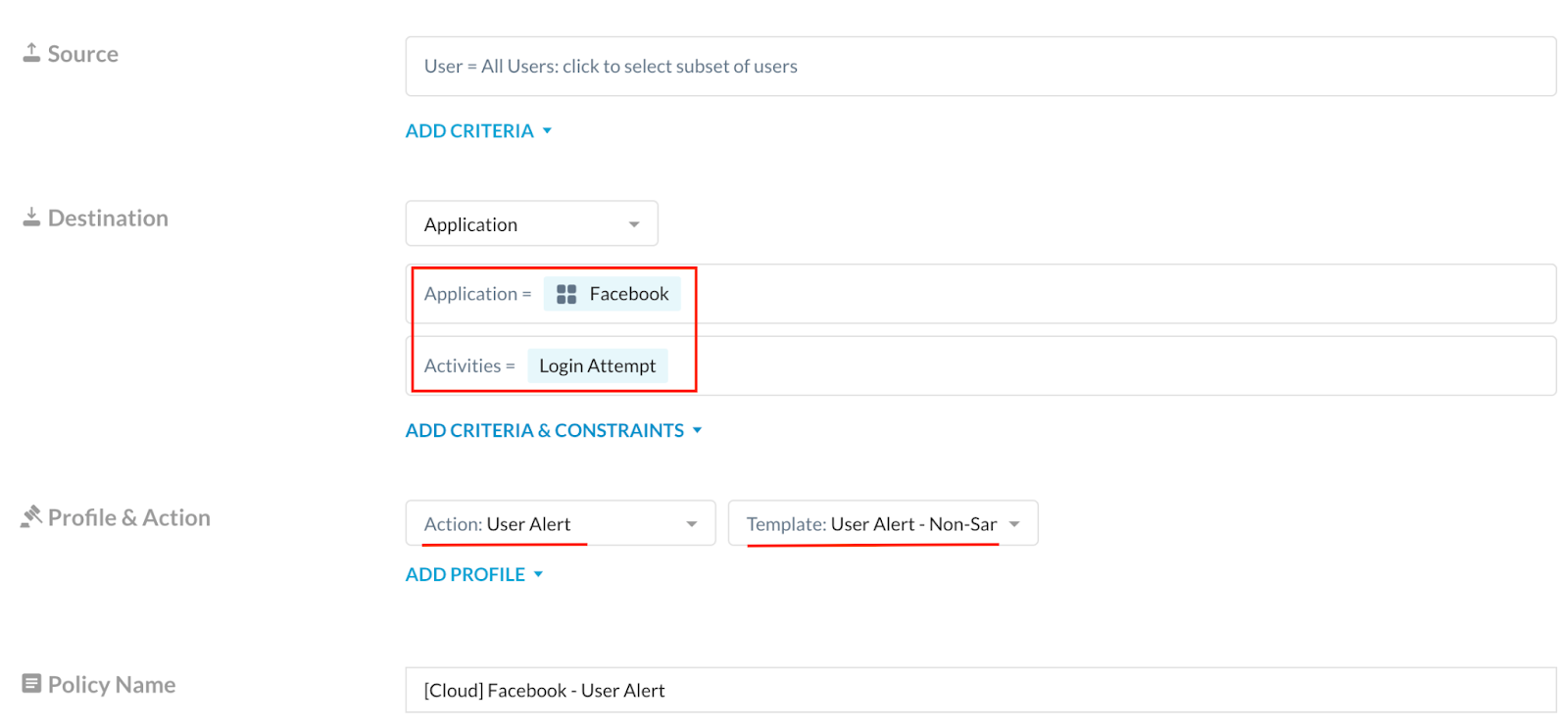Click the 'Application =' label text

[x=478, y=294]
